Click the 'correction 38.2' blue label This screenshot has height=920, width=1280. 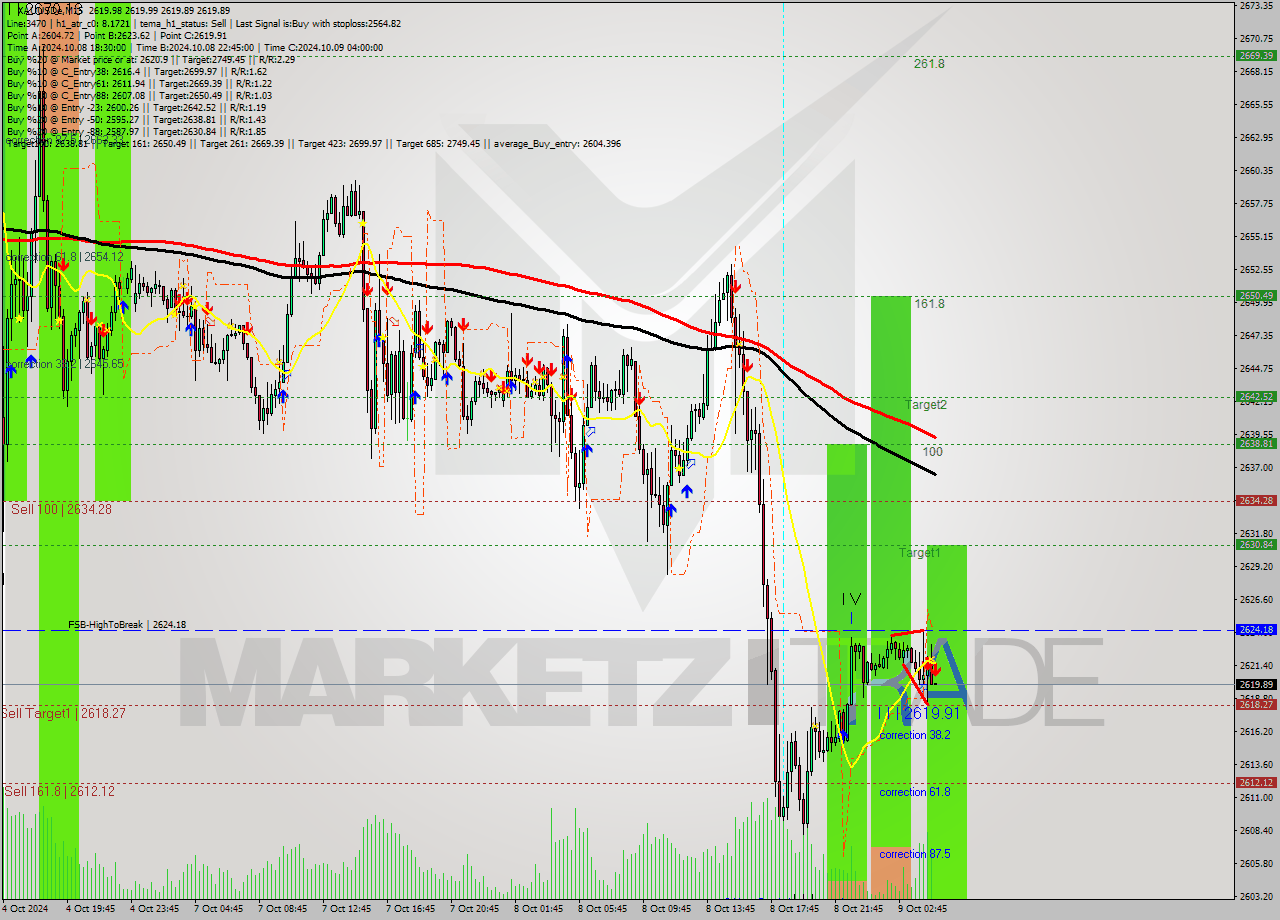[915, 735]
